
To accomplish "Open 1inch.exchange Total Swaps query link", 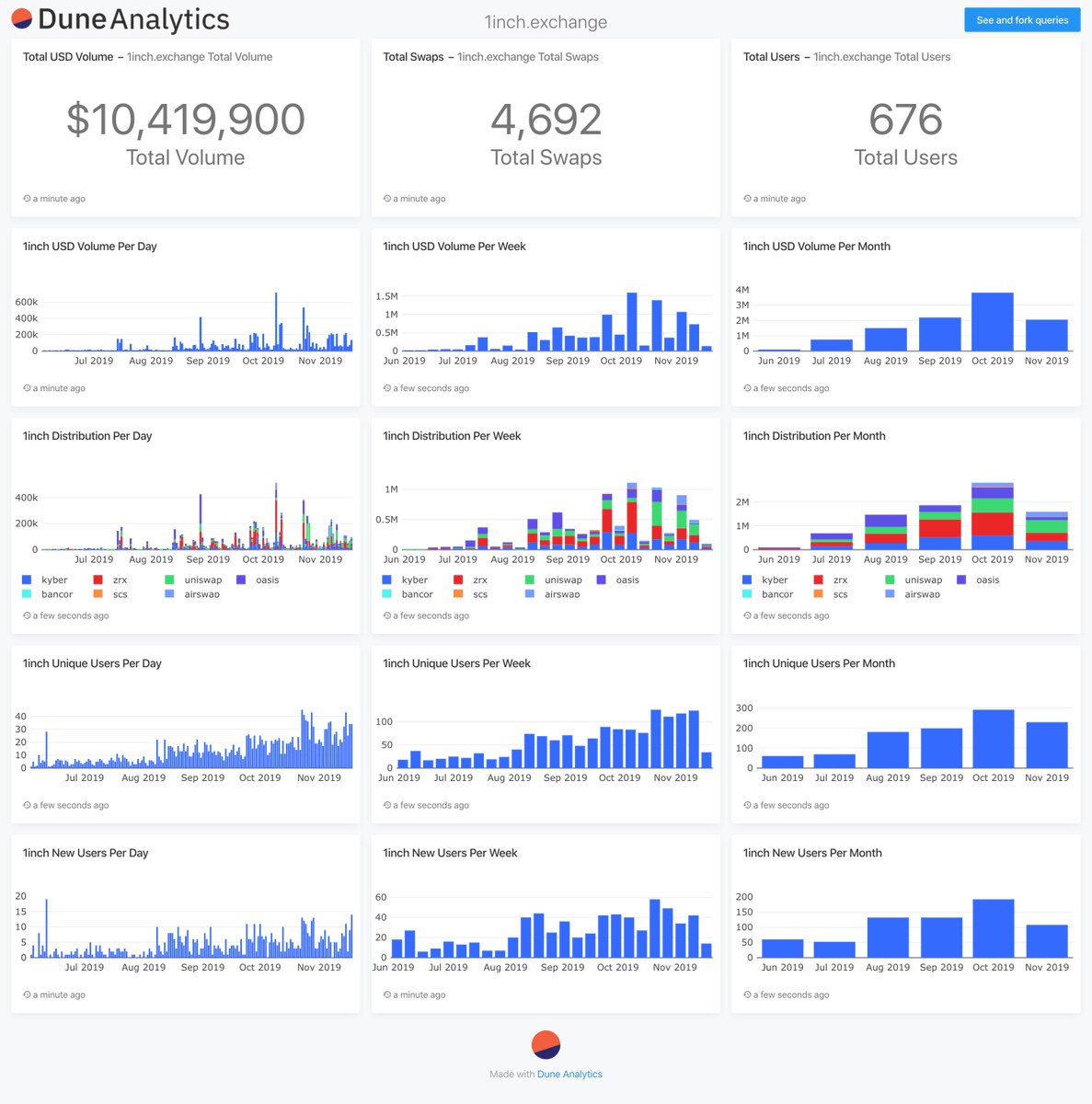I will 528,57.
